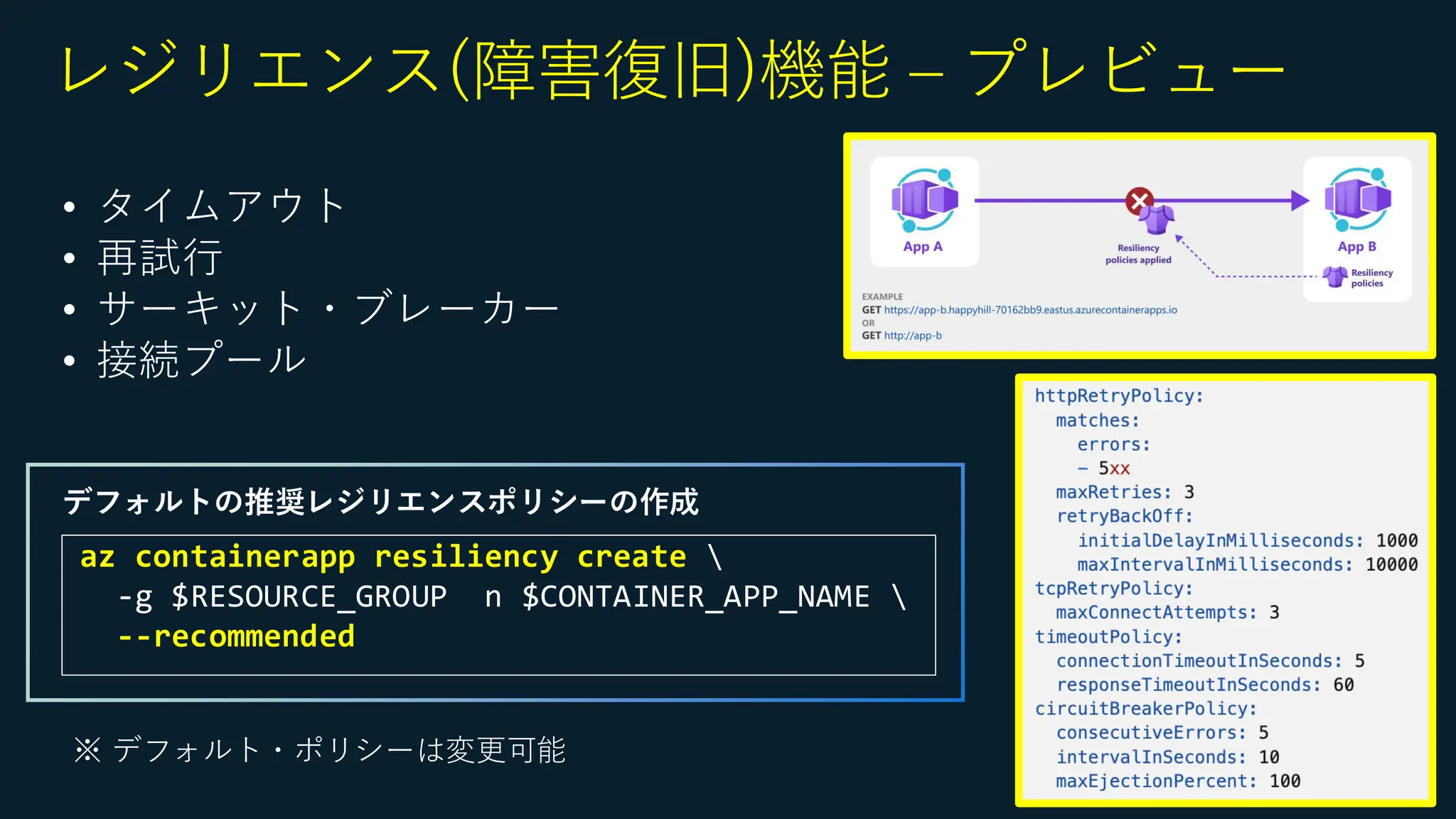
Task: Click the App A container icon
Action: pos(924,200)
